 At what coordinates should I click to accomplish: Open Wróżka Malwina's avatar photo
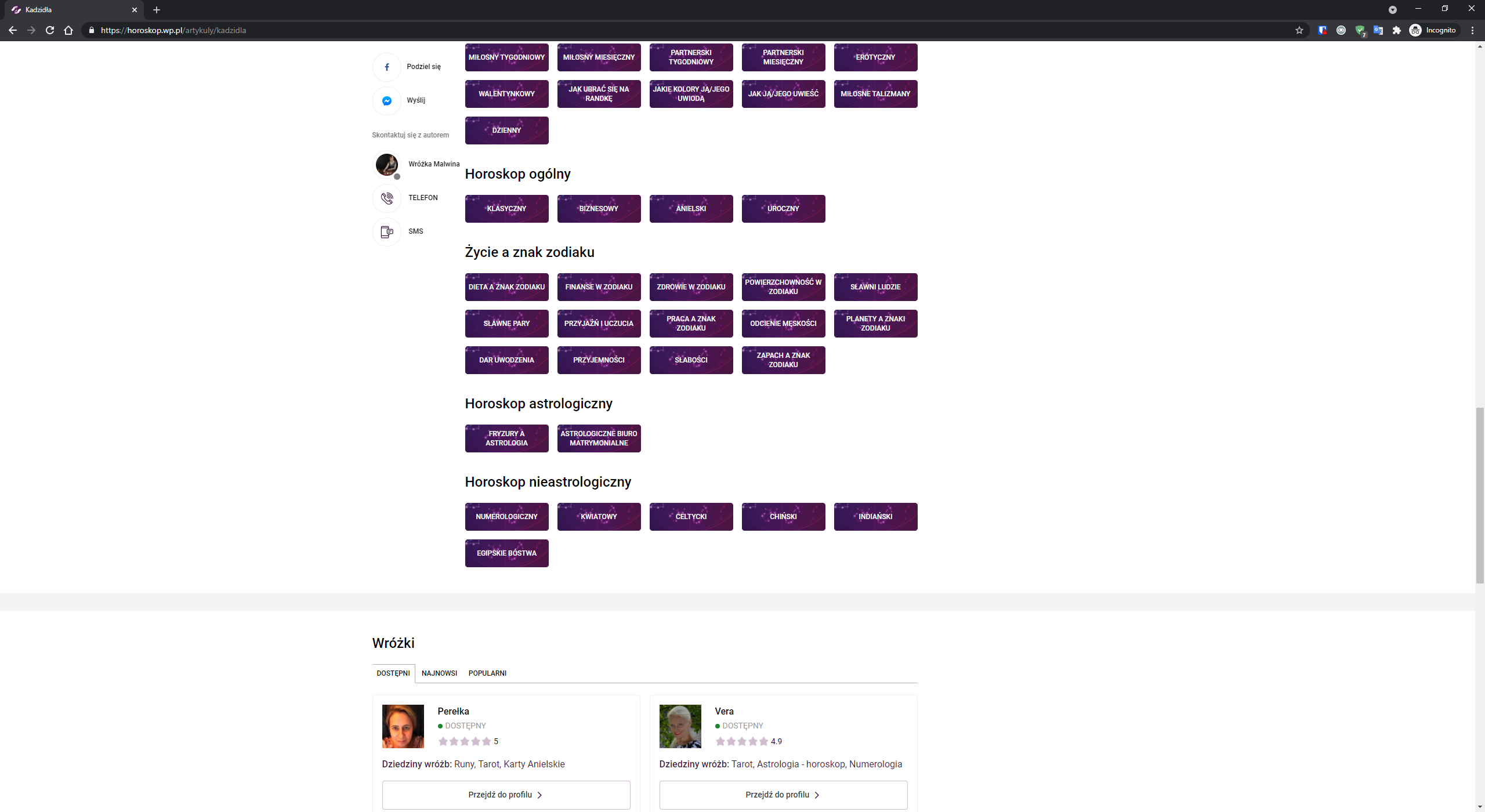pos(386,165)
